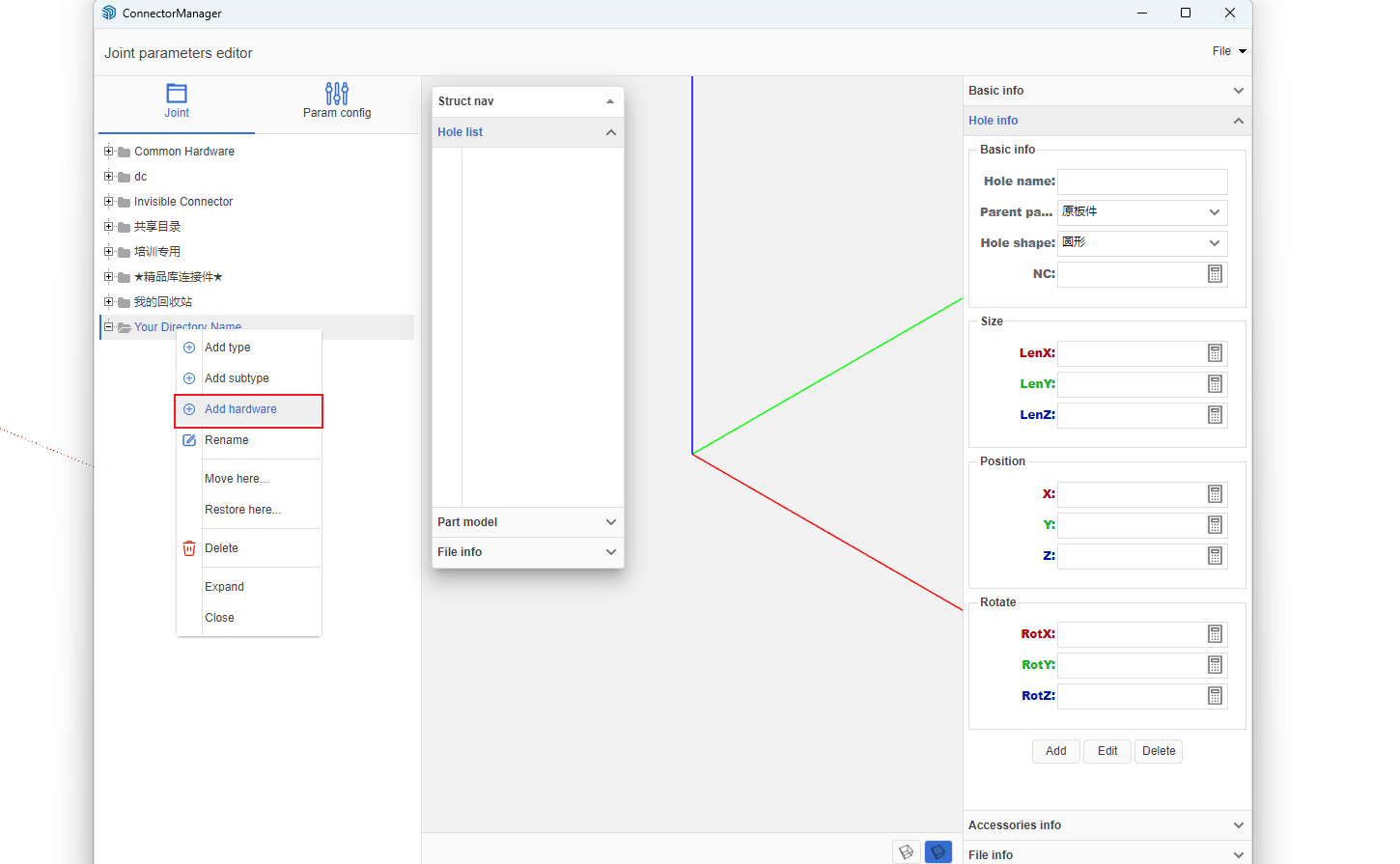This screenshot has height=864, width=1400.
Task: Choose Add hardware from context menu
Action: point(240,409)
